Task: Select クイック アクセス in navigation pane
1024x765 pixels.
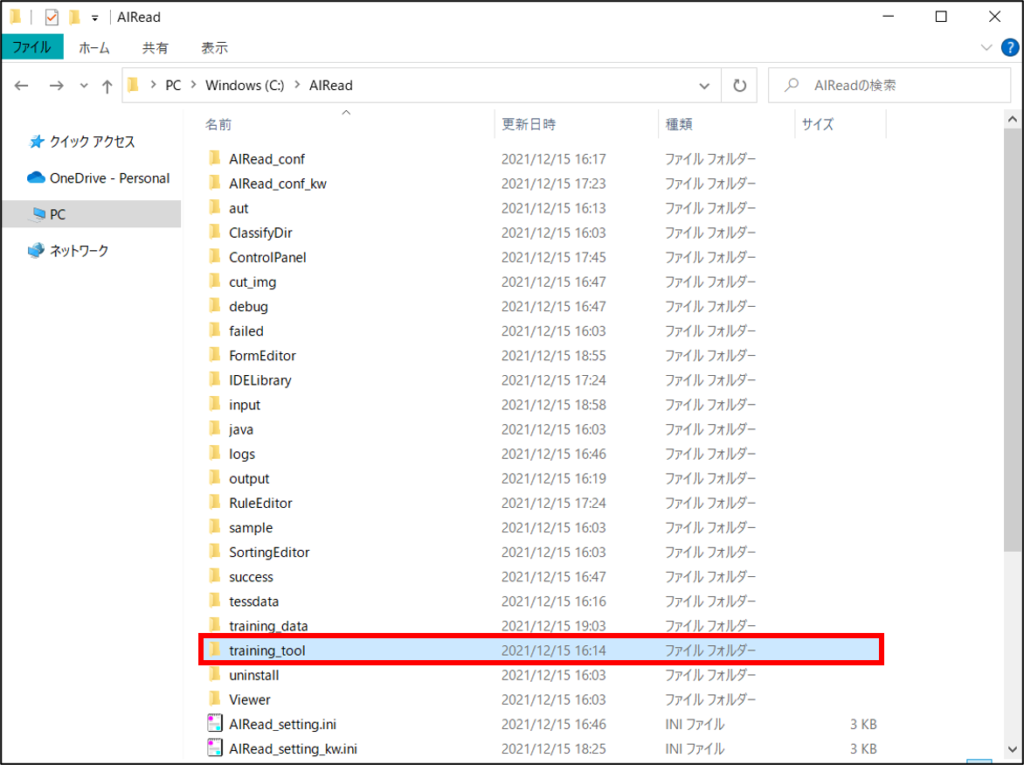Action: [x=92, y=142]
